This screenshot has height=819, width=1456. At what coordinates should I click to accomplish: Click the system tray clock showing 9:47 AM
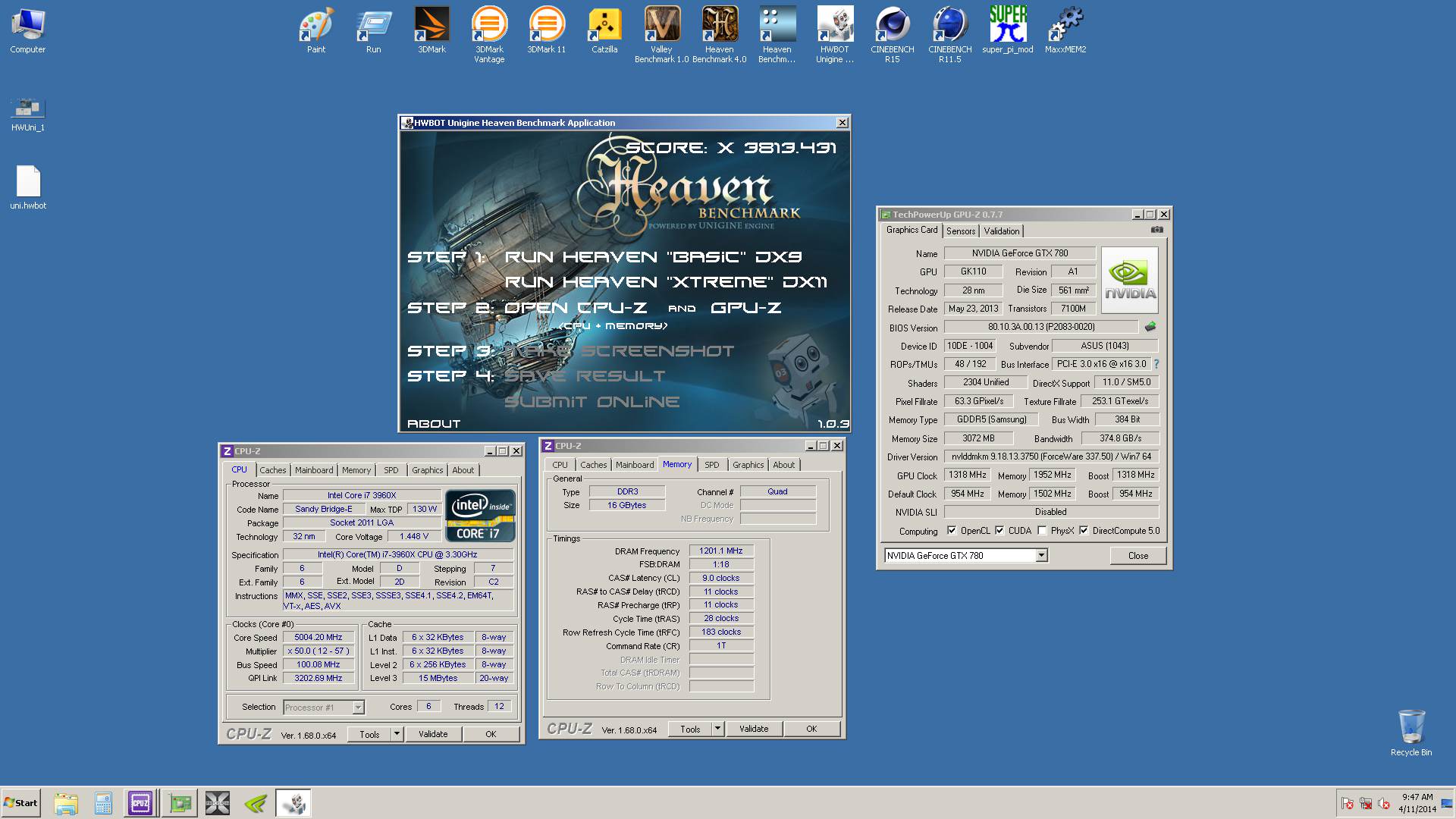(x=1417, y=797)
